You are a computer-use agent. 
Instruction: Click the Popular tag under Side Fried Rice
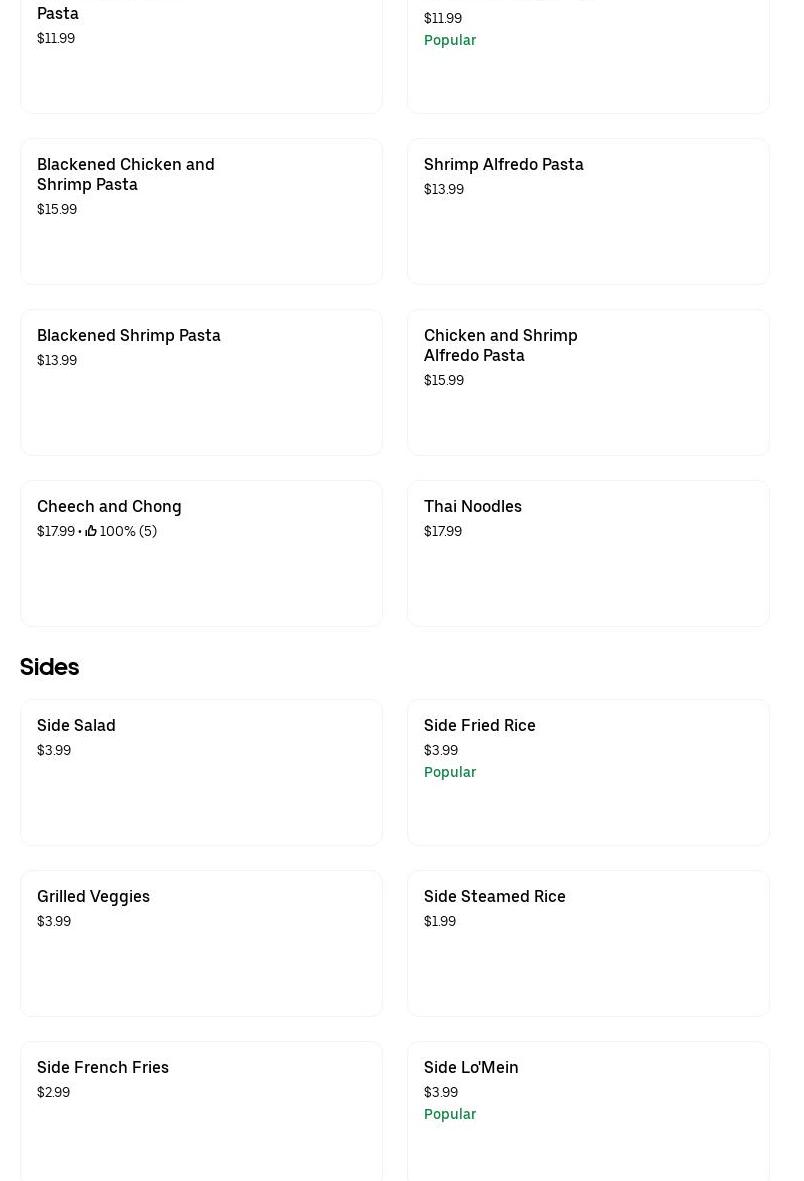click(x=450, y=772)
